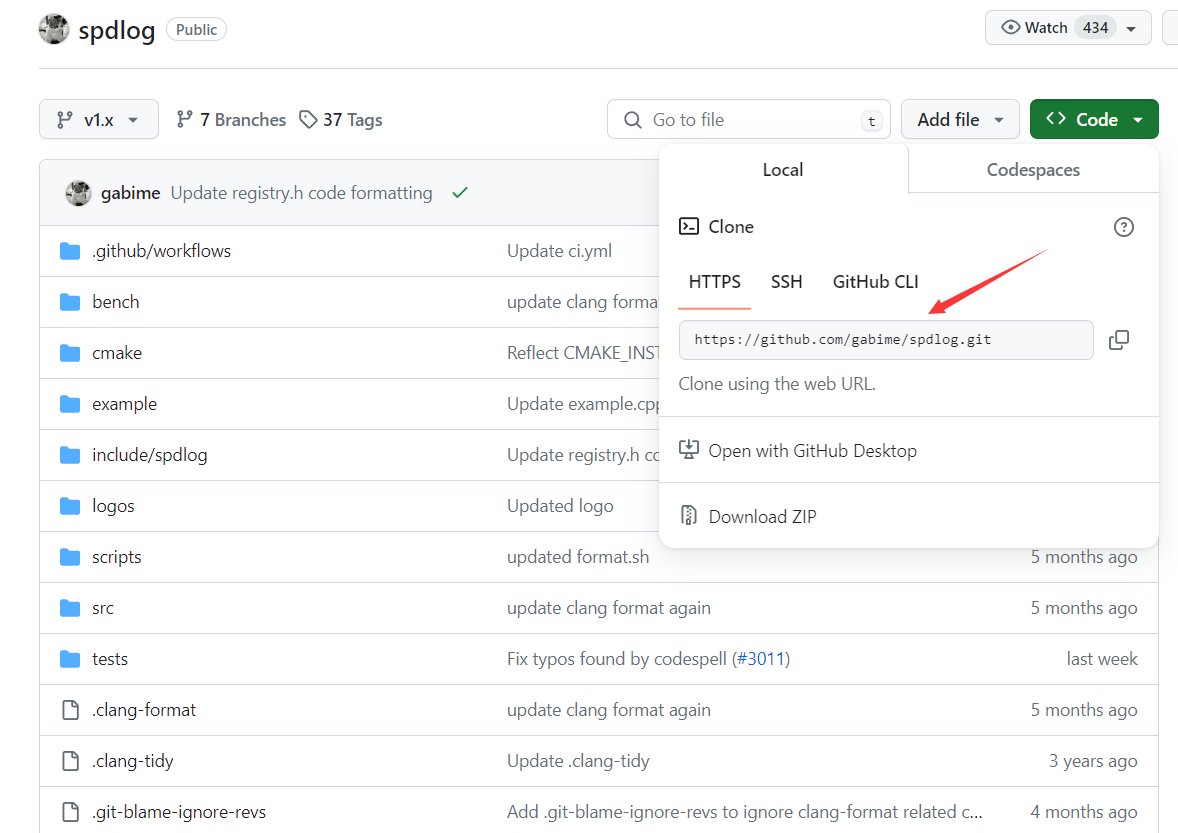Open 'Add .git-blame-ignore-revs' commit message
The height and width of the screenshot is (833, 1178).
(x=745, y=812)
